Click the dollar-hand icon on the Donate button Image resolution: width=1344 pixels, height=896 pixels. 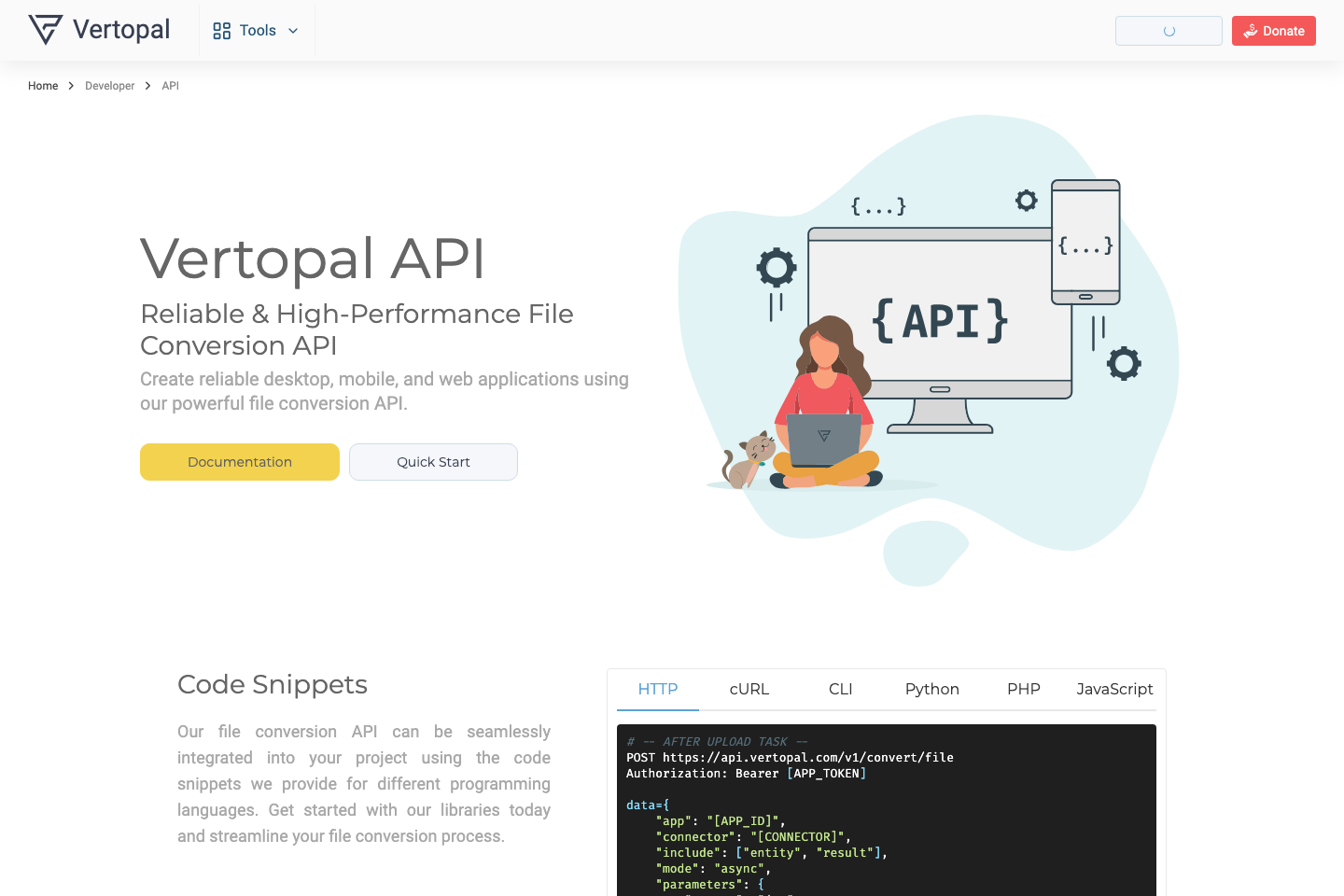point(1251,31)
